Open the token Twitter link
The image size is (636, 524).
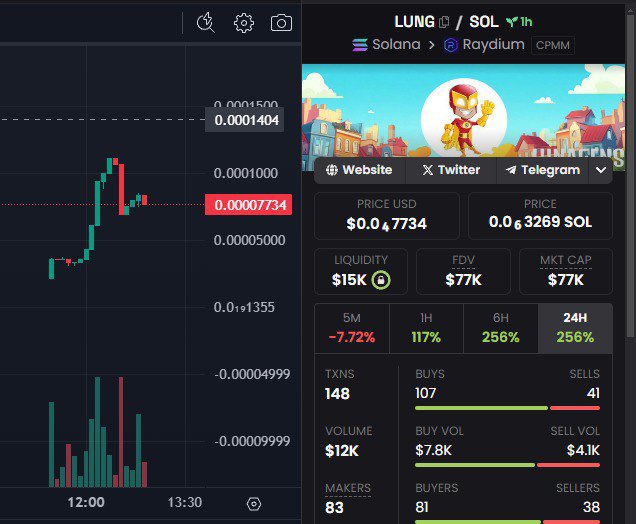tap(451, 170)
